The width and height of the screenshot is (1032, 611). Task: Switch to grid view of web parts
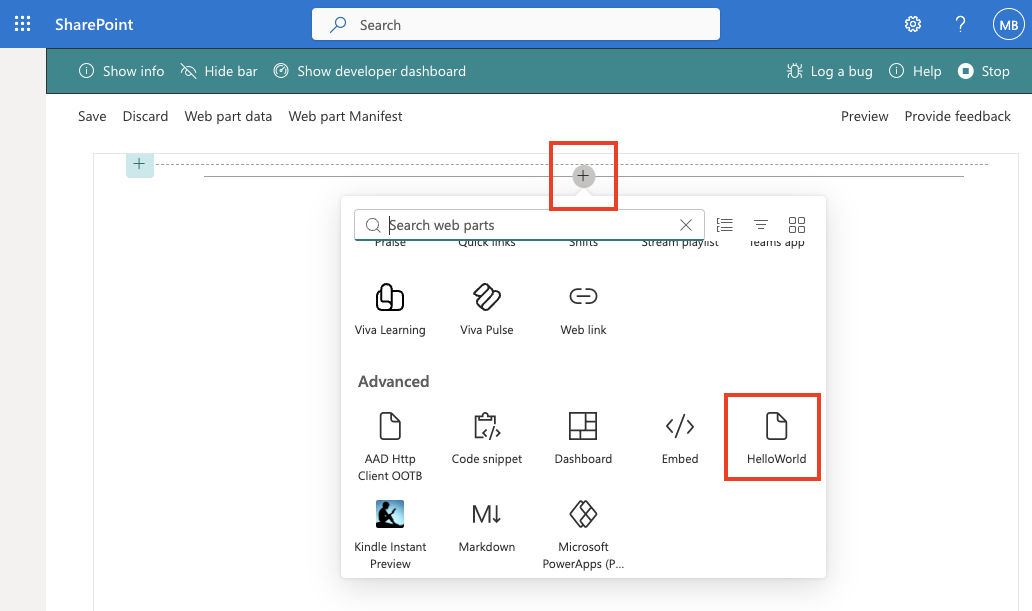pyautogui.click(x=797, y=225)
